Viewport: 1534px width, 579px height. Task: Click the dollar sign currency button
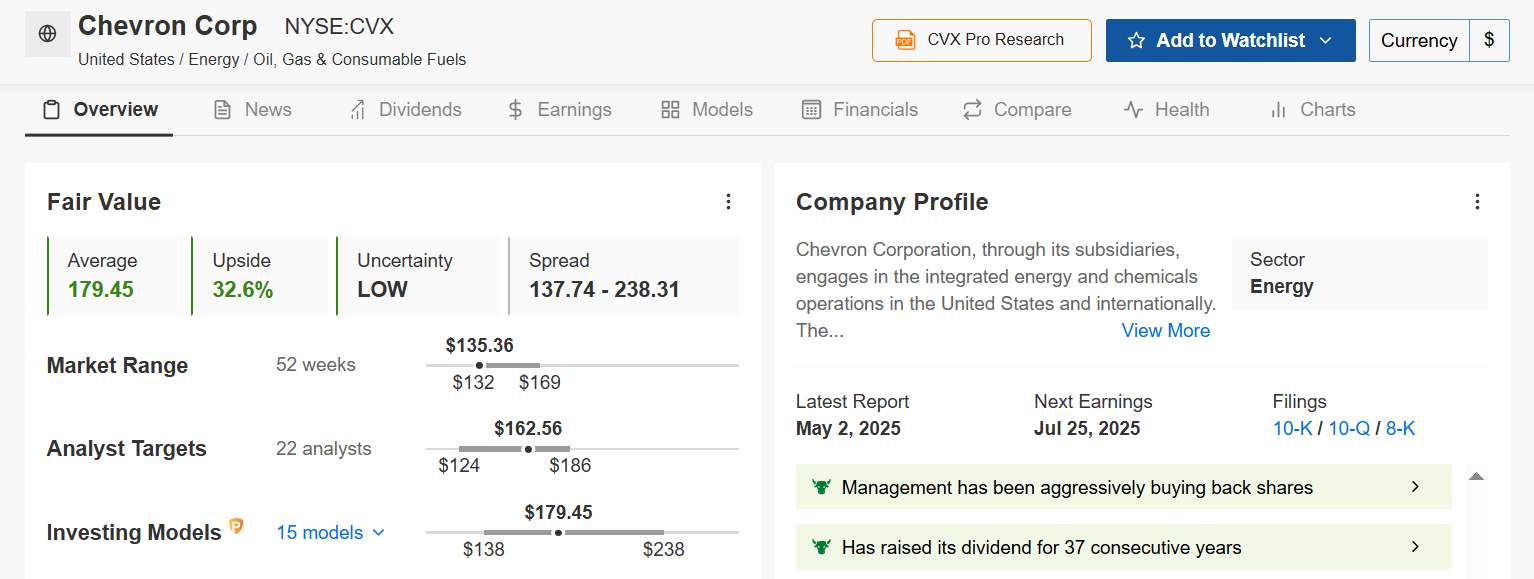click(x=1489, y=41)
